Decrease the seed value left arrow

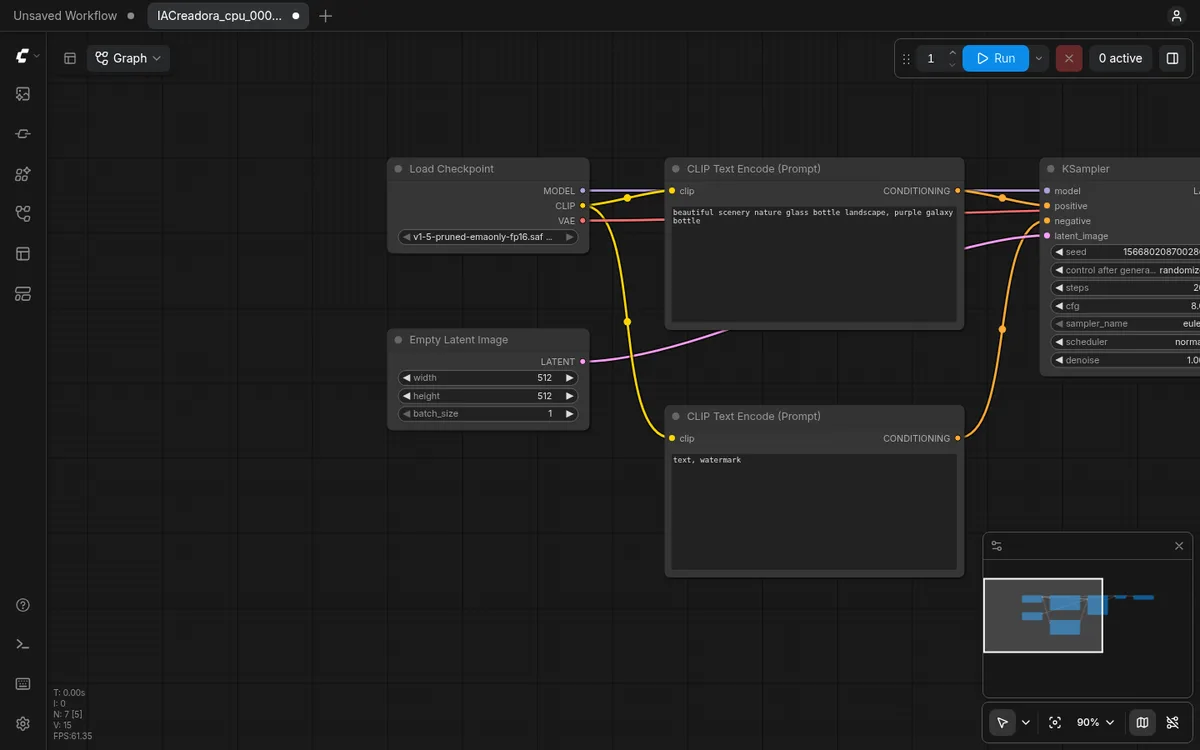1059,252
